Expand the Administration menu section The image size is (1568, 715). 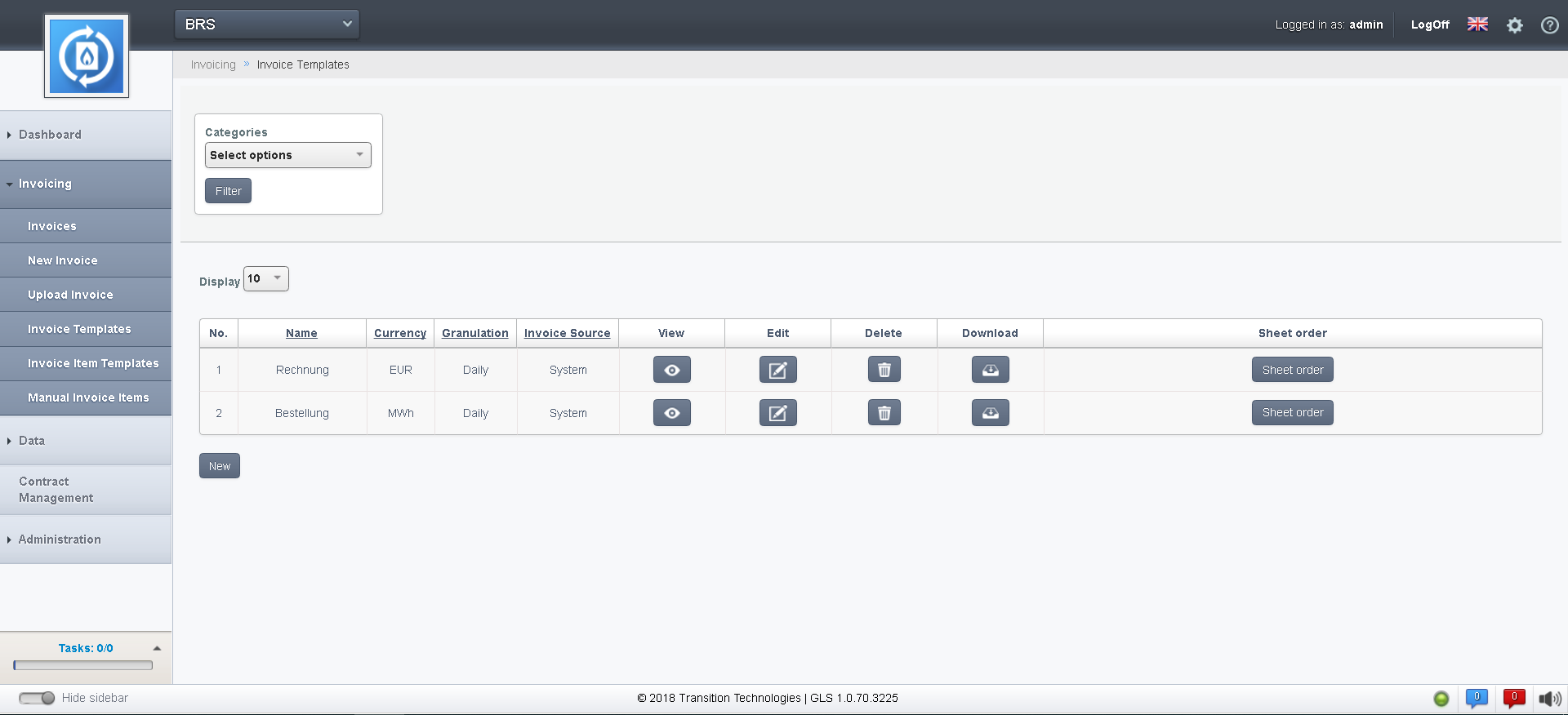click(x=60, y=540)
